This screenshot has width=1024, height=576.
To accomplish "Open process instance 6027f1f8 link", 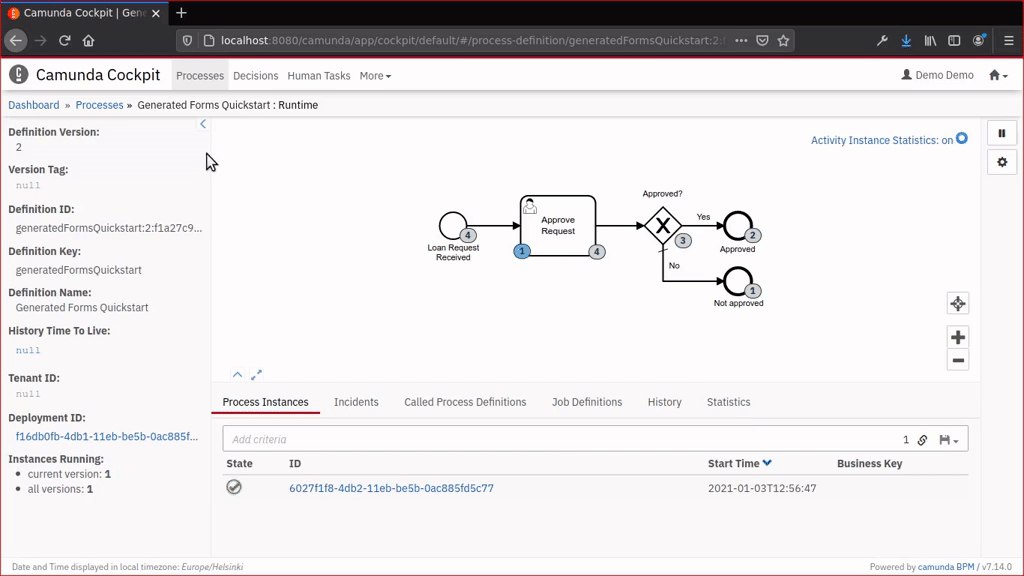I will (391, 488).
